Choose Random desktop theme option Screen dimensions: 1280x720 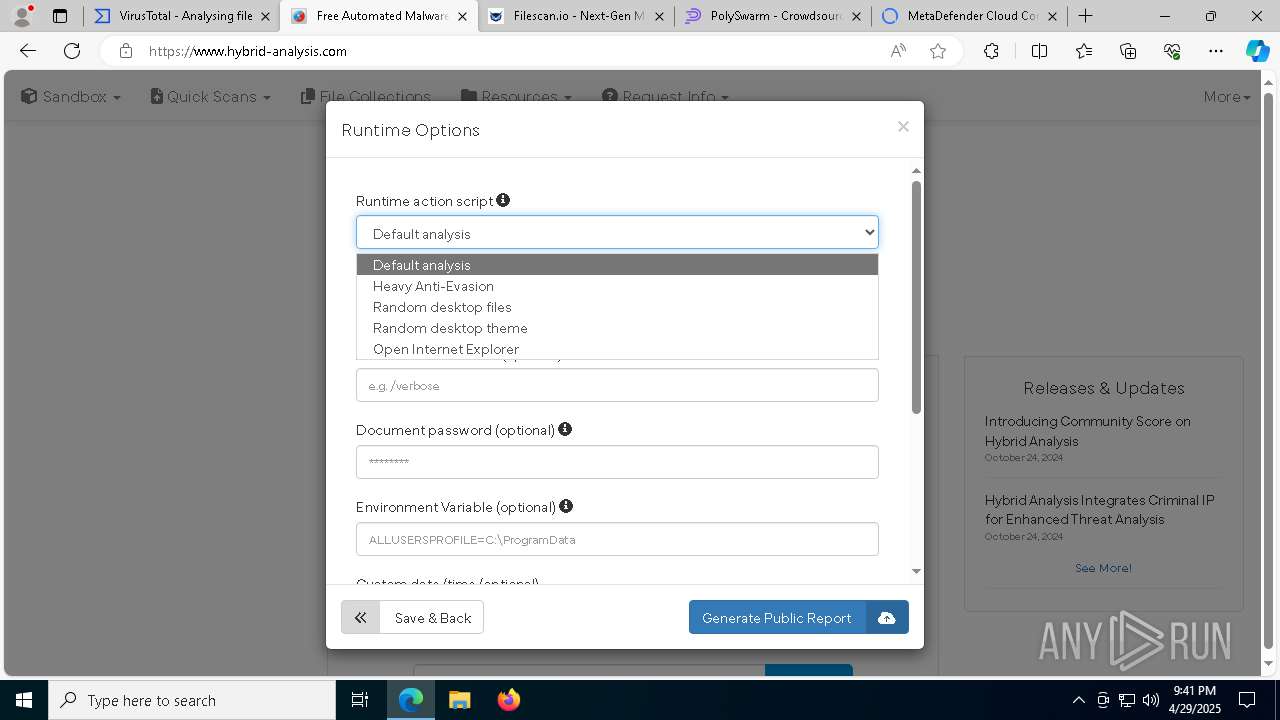(617, 328)
